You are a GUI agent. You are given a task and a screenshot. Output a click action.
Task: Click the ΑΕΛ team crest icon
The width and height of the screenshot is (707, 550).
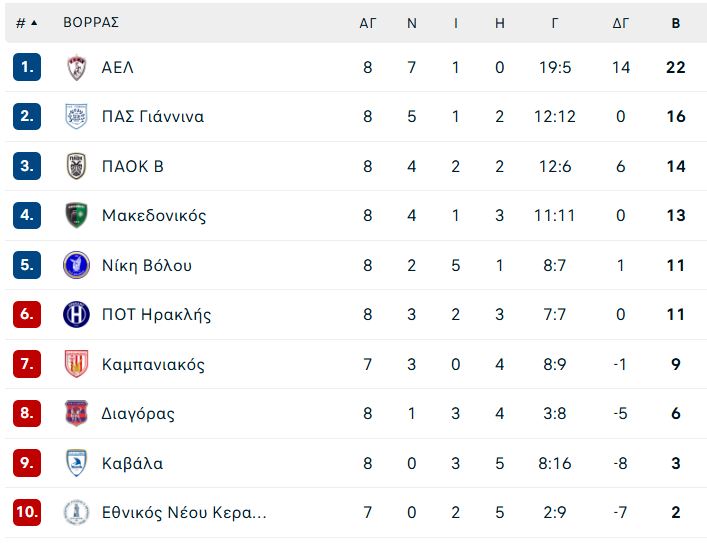tap(76, 68)
